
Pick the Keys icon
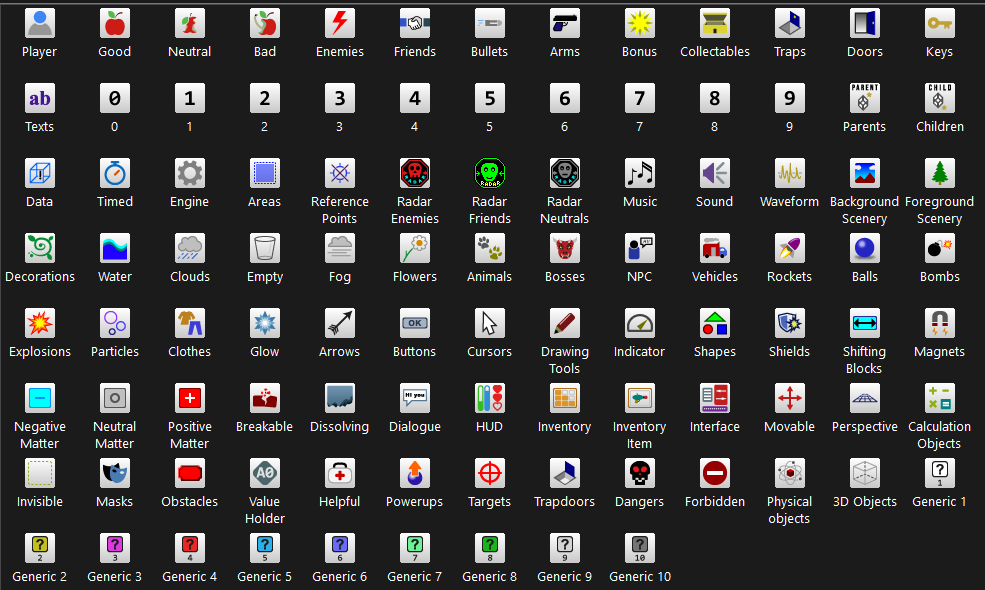[x=940, y=24]
